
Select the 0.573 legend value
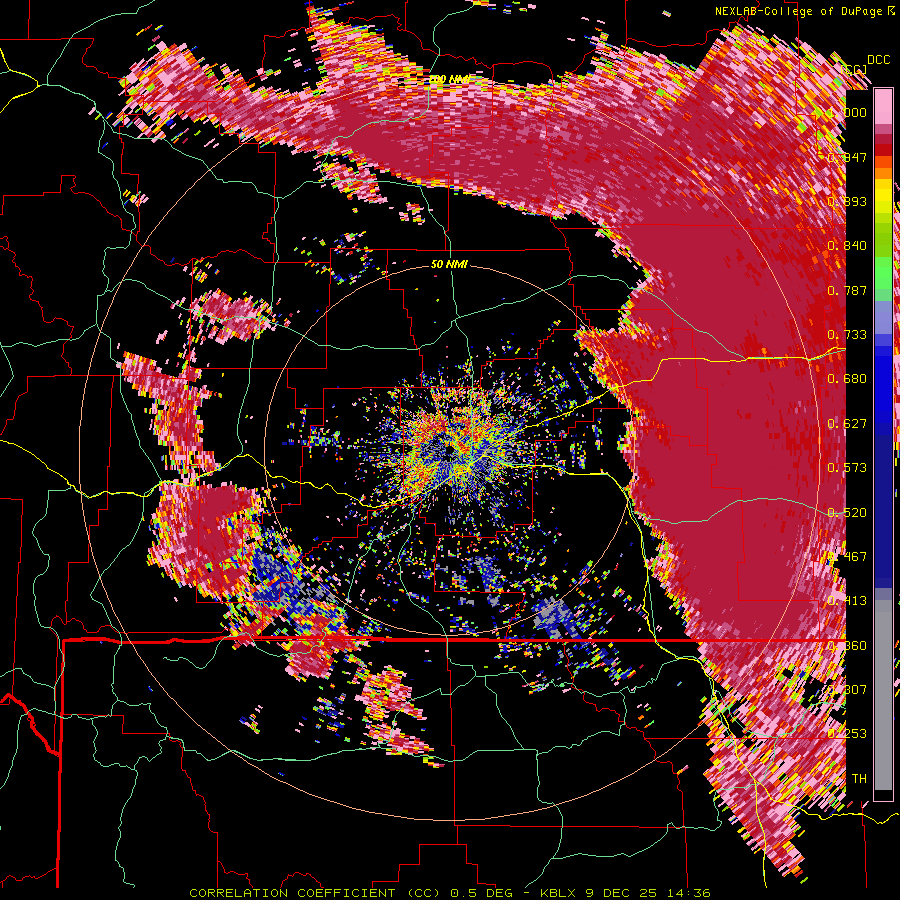tap(847, 467)
